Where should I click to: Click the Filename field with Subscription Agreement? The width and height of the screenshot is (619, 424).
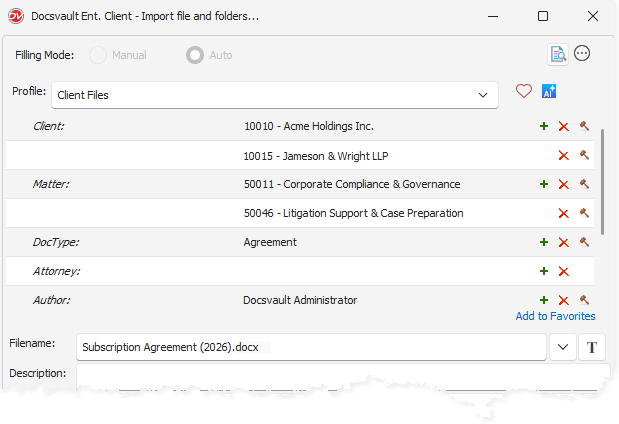(x=311, y=347)
